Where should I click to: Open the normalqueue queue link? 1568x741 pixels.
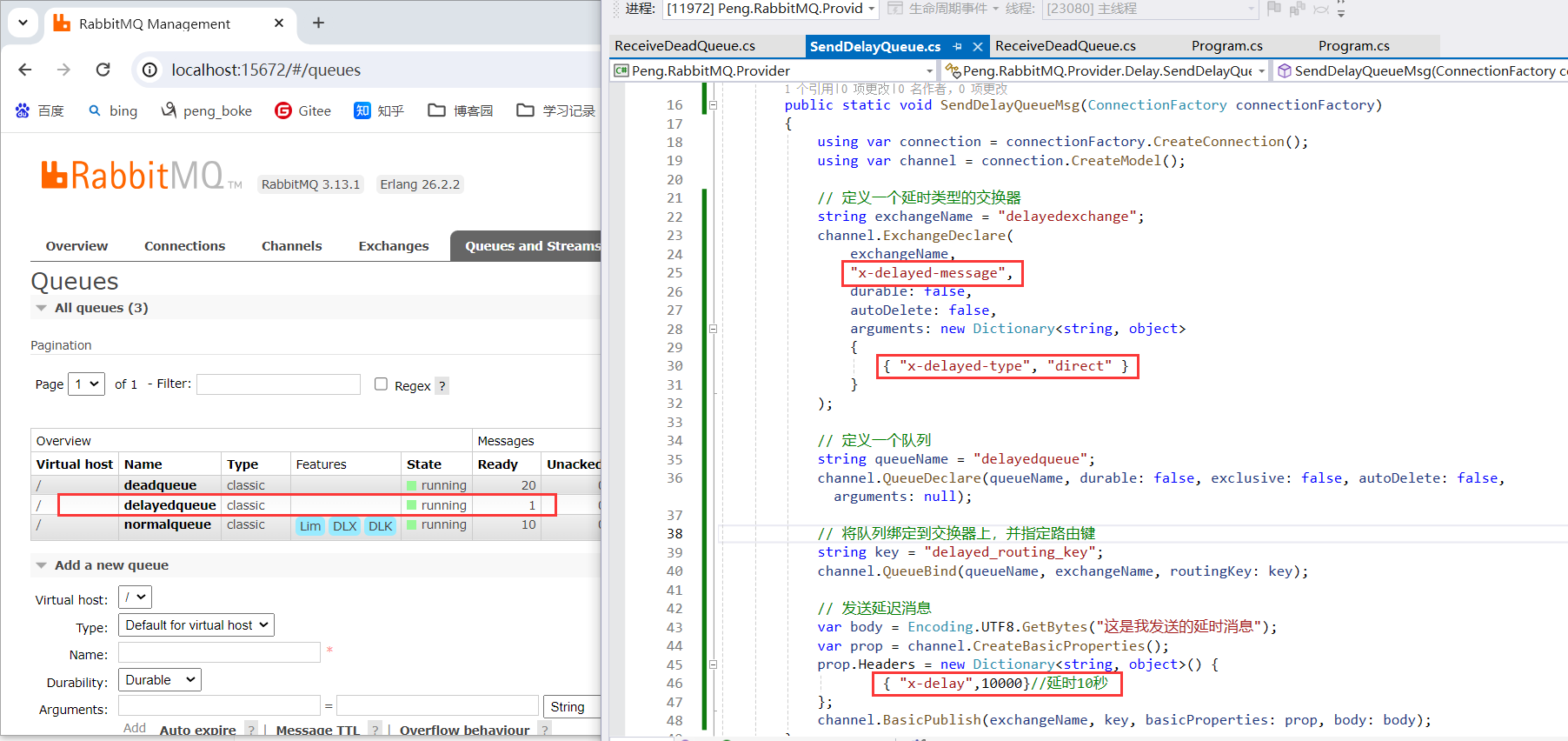(x=167, y=524)
